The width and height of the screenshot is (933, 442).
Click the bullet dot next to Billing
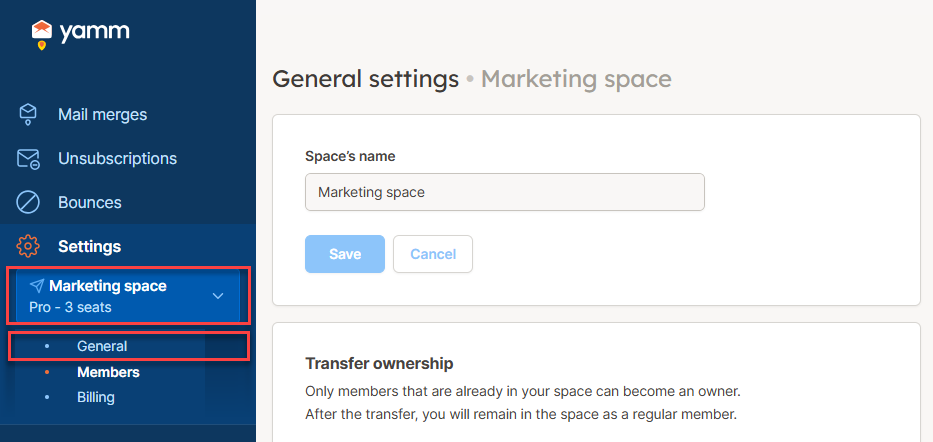point(47,397)
